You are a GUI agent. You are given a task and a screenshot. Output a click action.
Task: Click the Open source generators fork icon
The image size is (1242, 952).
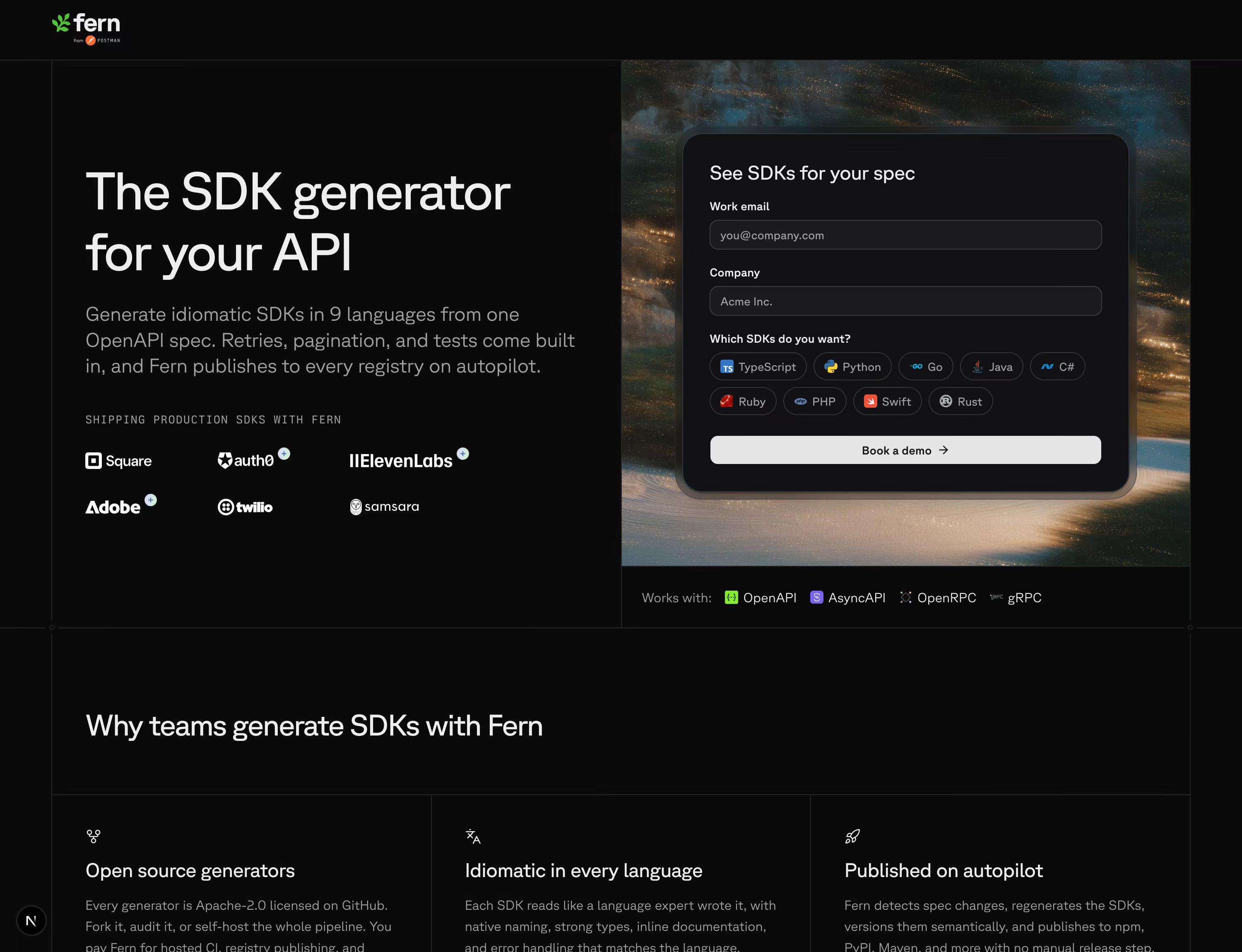tap(94, 837)
